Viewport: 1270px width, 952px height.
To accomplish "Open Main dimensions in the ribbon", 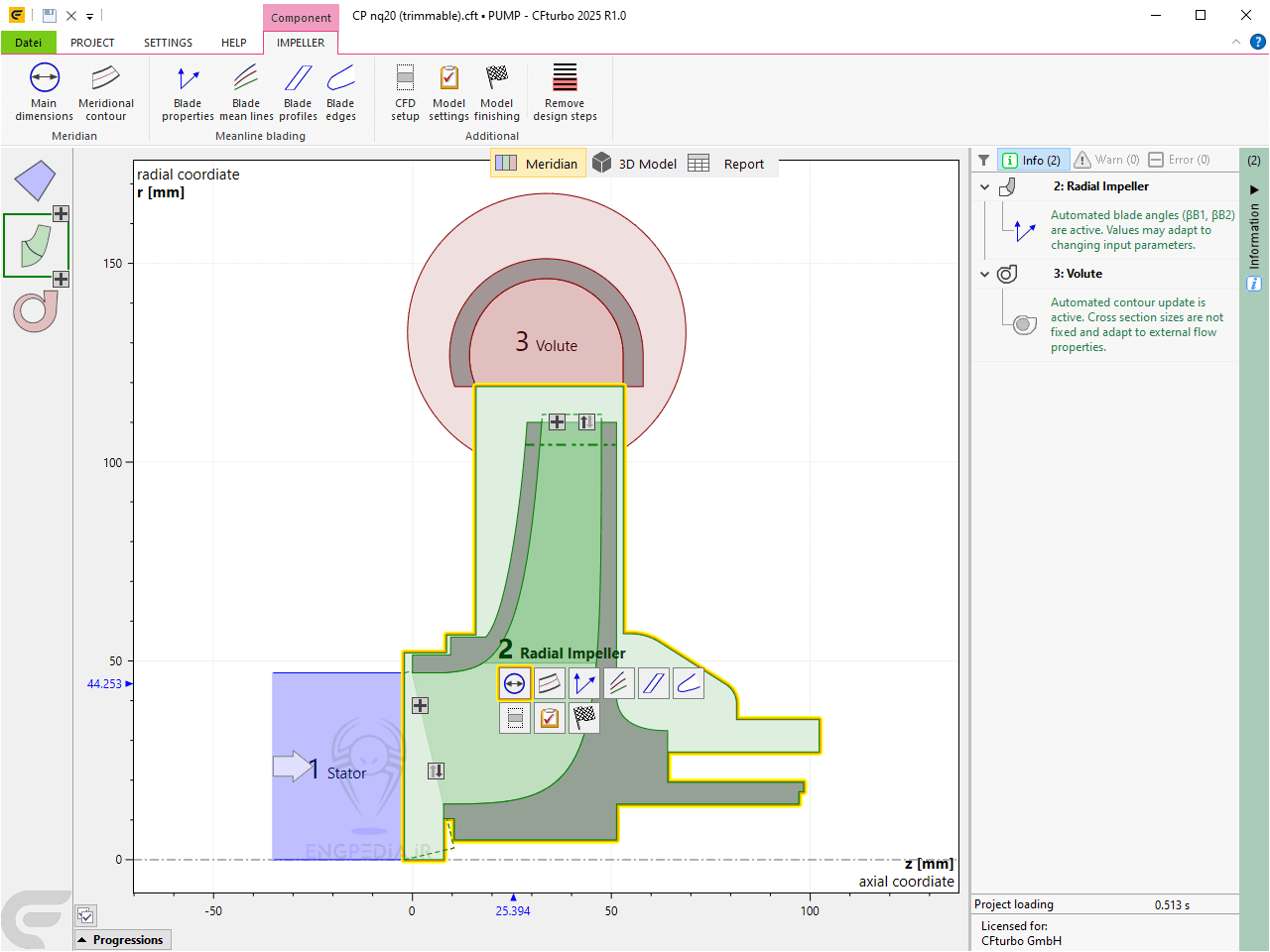I will pyautogui.click(x=44, y=92).
